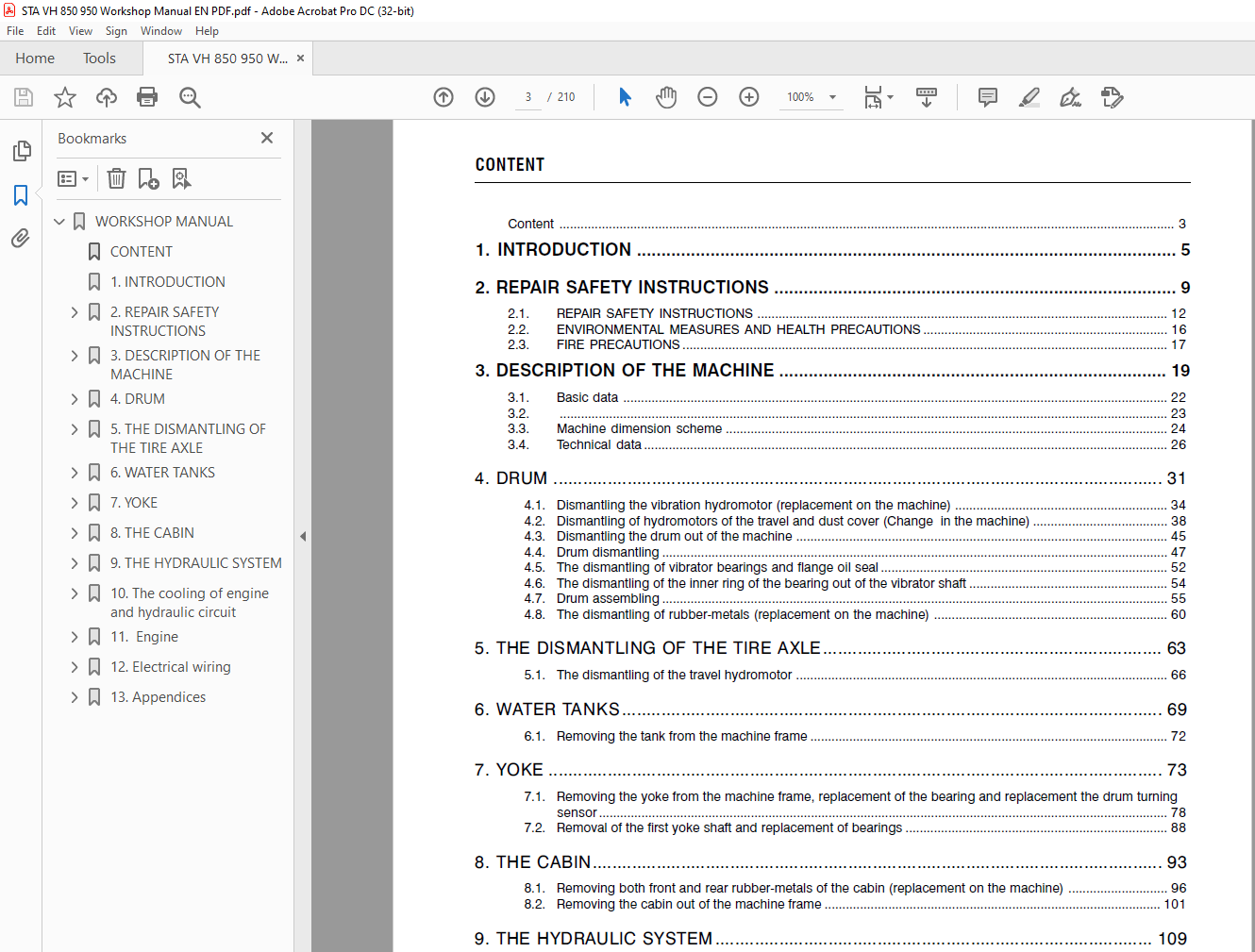Expand the 2. REPAIR SAFETY INSTRUCTIONS bookmark
The height and width of the screenshot is (952, 1255).
tap(75, 312)
